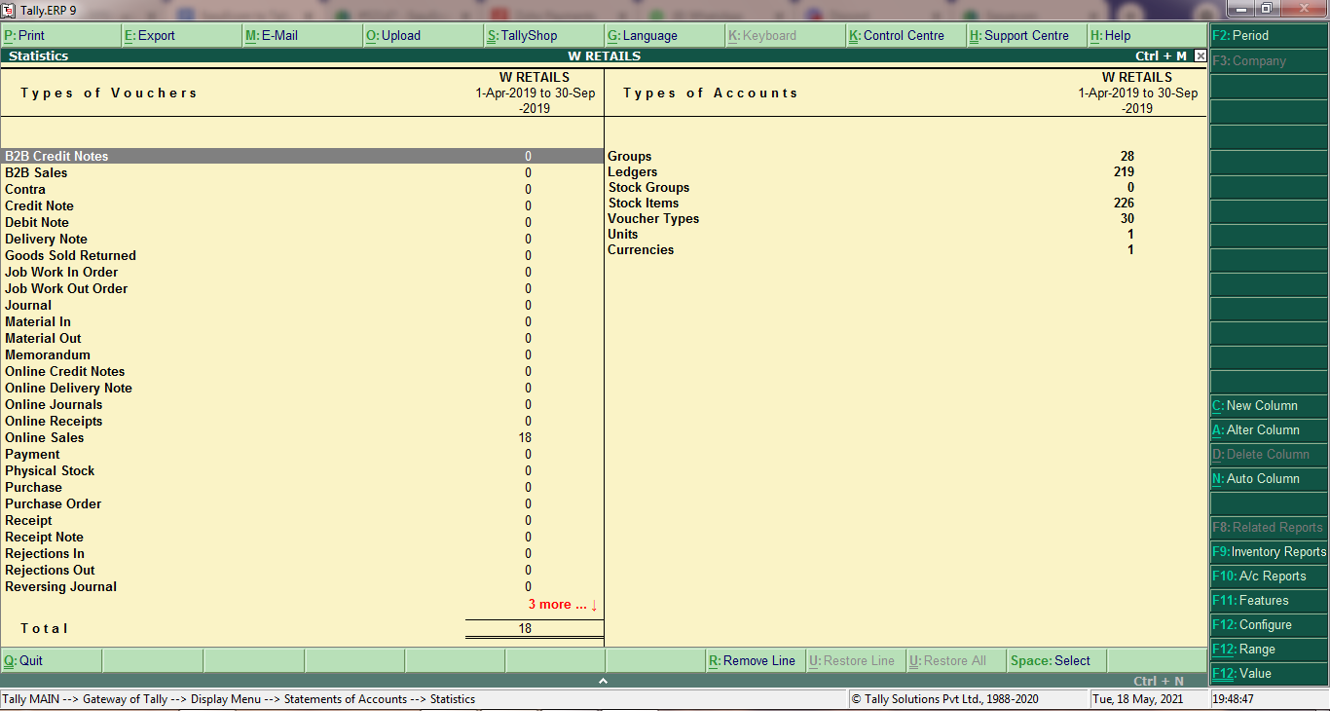Click A: Alter Column button
The height and width of the screenshot is (711, 1330).
(x=1269, y=430)
